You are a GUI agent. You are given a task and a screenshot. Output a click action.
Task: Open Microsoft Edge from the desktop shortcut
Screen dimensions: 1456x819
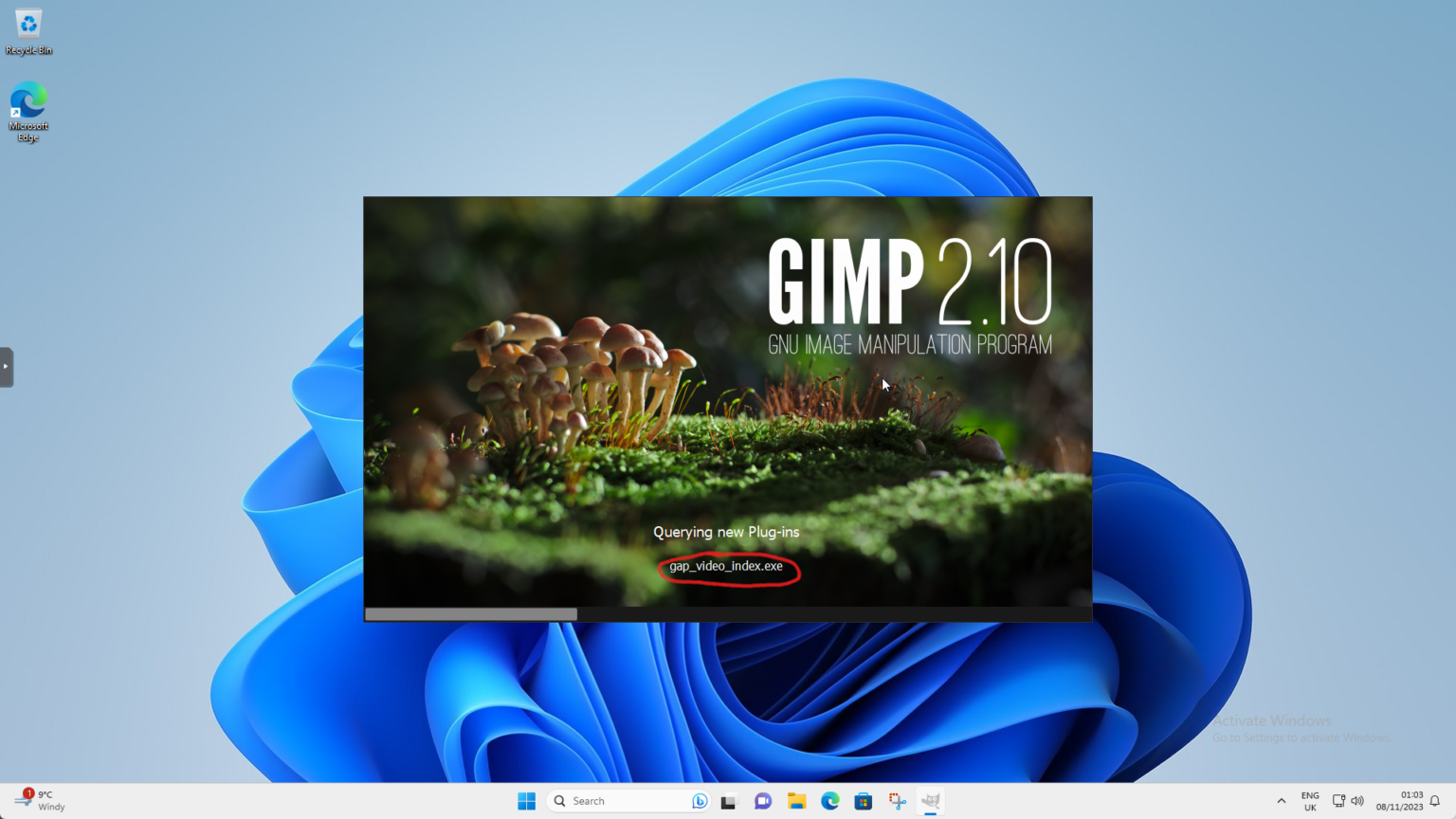pyautogui.click(x=27, y=100)
